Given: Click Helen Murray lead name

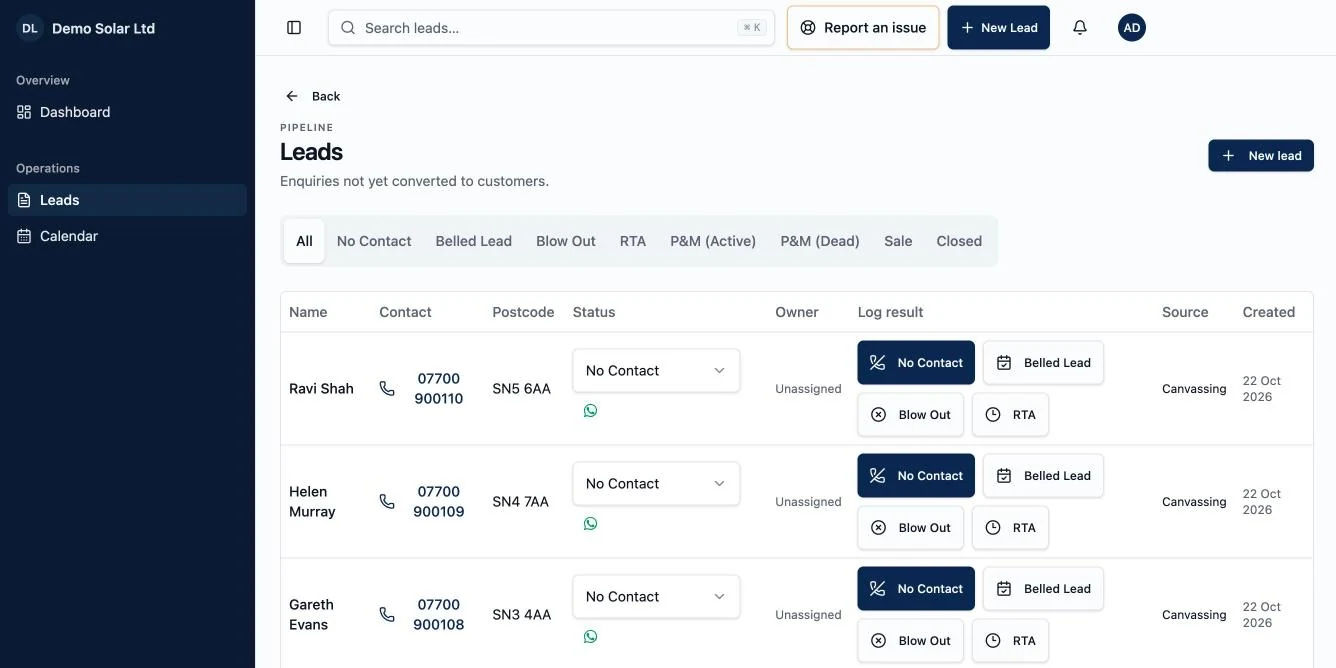Looking at the screenshot, I should 312,501.
